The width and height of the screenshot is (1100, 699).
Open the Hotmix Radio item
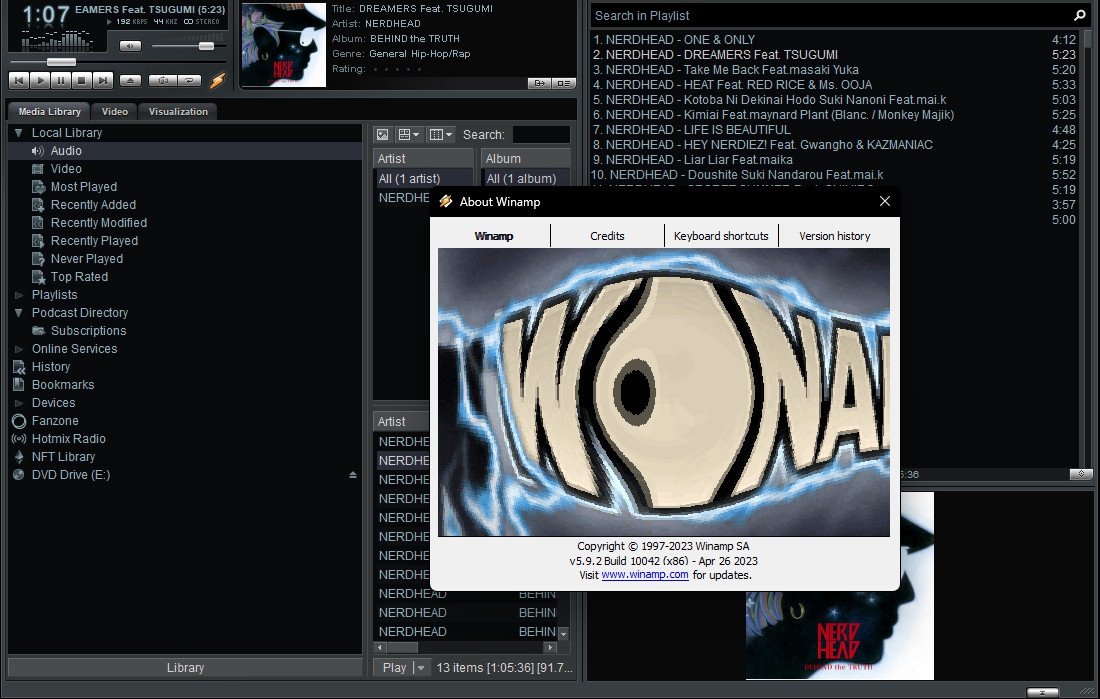click(x=68, y=439)
